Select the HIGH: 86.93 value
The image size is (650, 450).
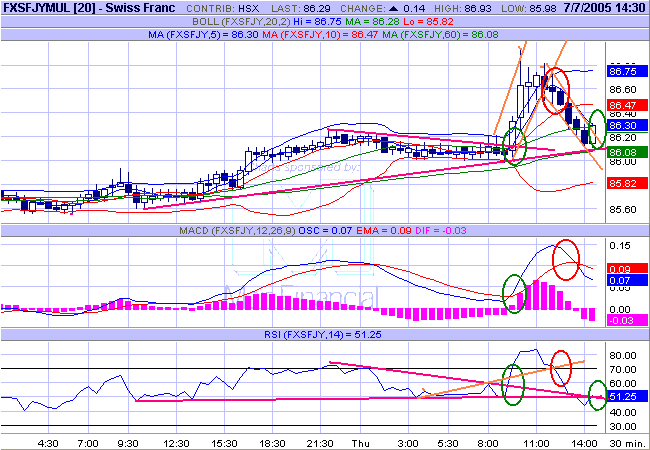coord(464,9)
